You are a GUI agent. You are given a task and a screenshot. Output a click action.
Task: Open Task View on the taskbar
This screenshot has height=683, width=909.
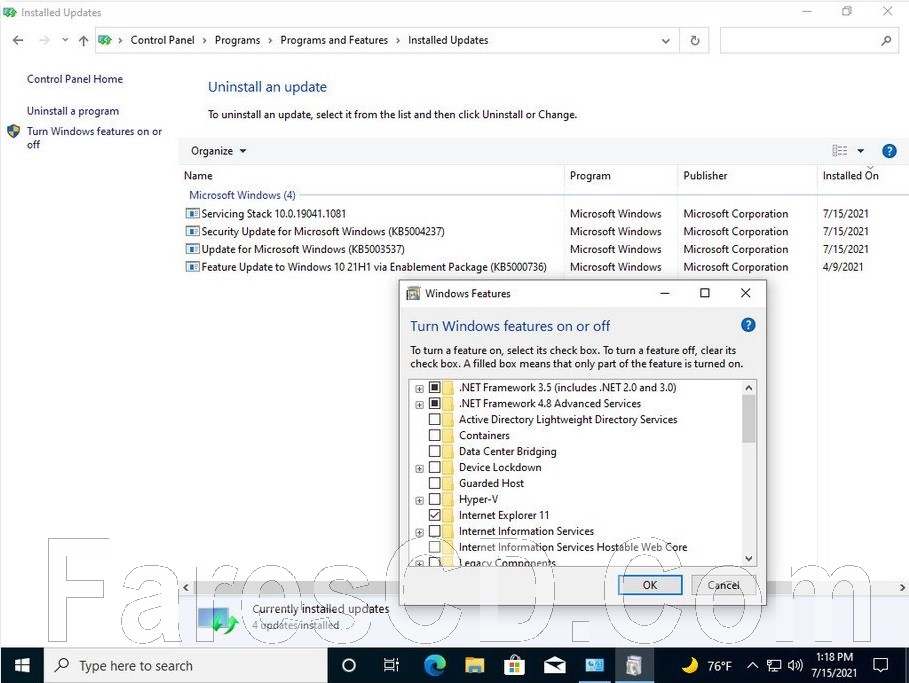click(391, 665)
